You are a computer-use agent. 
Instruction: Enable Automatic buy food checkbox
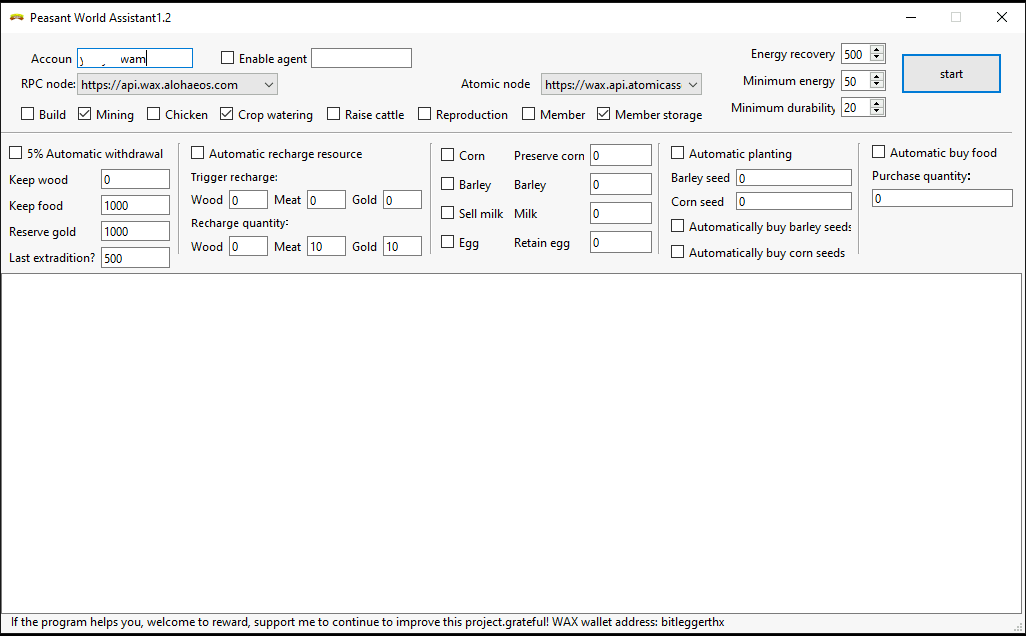click(x=879, y=152)
